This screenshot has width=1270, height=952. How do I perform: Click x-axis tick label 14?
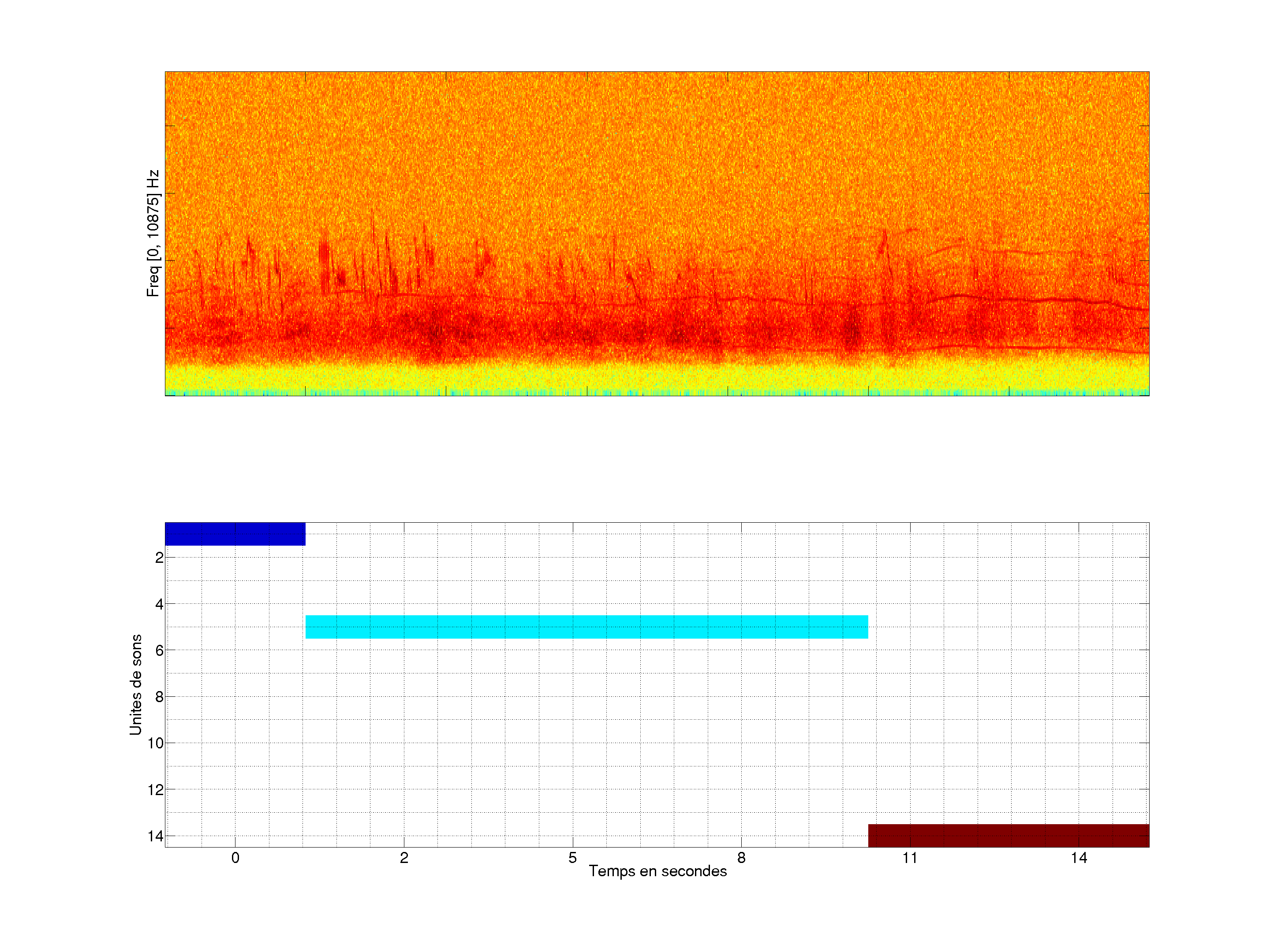pyautogui.click(x=1079, y=858)
